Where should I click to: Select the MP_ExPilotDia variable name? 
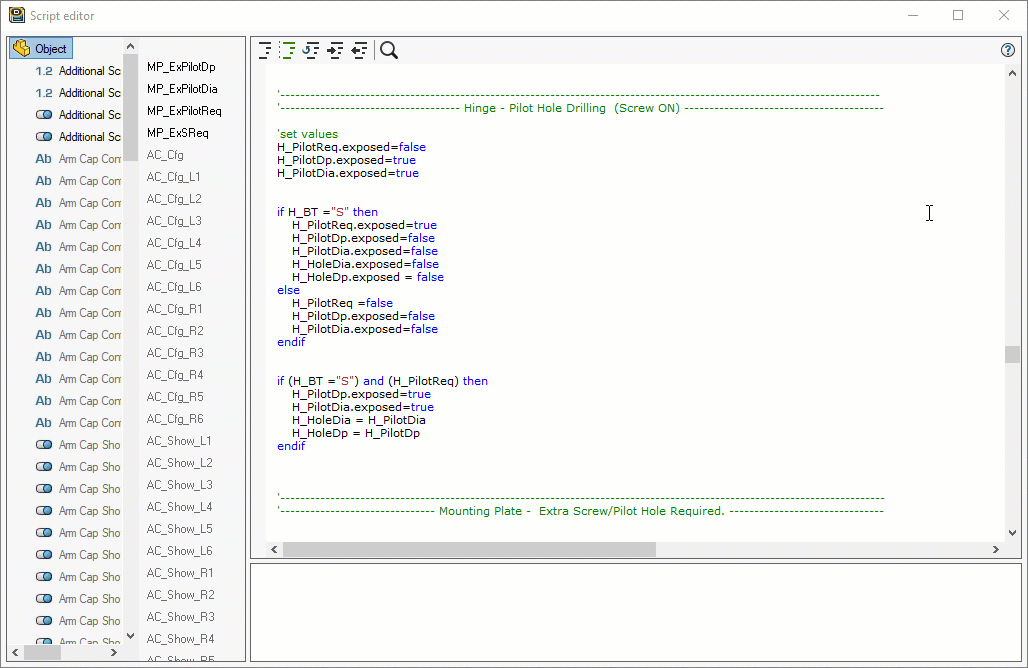182,88
